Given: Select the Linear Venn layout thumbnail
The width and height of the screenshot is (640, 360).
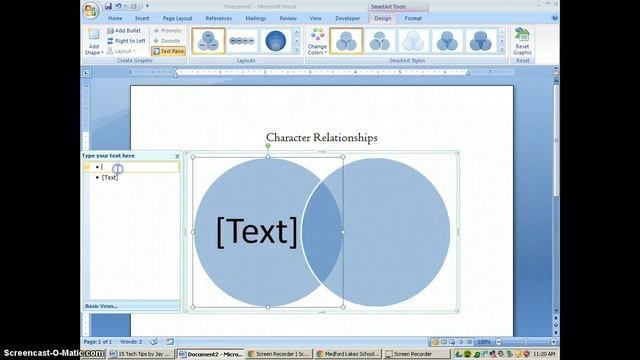Looking at the screenshot, I should (242, 41).
